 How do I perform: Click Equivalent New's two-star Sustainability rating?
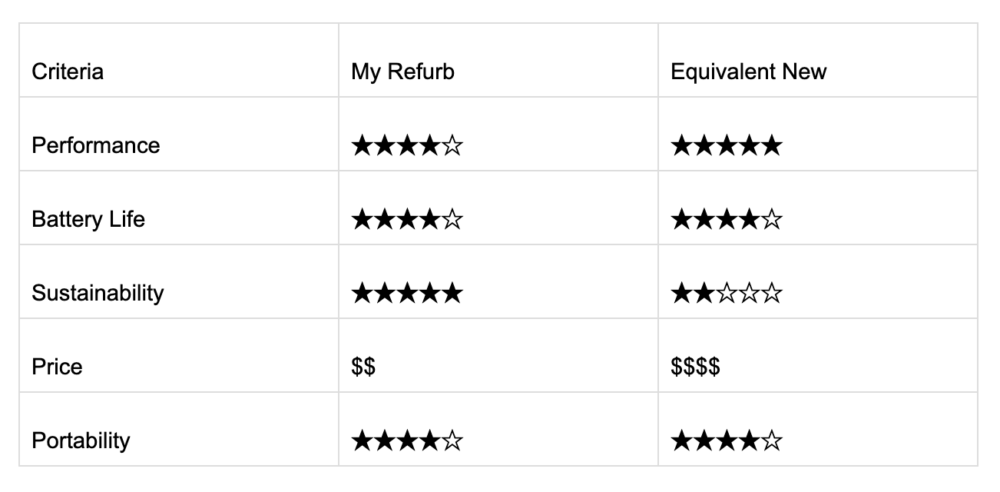pos(726,294)
